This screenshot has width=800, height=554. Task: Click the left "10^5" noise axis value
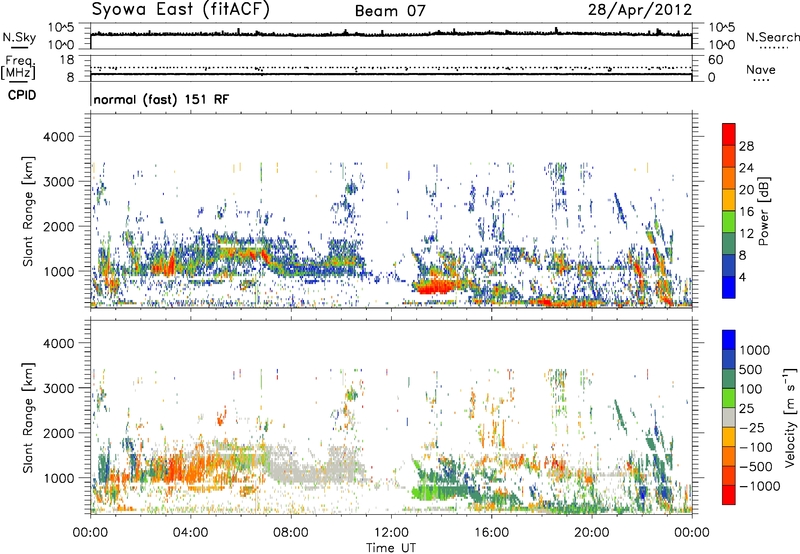[61, 28]
